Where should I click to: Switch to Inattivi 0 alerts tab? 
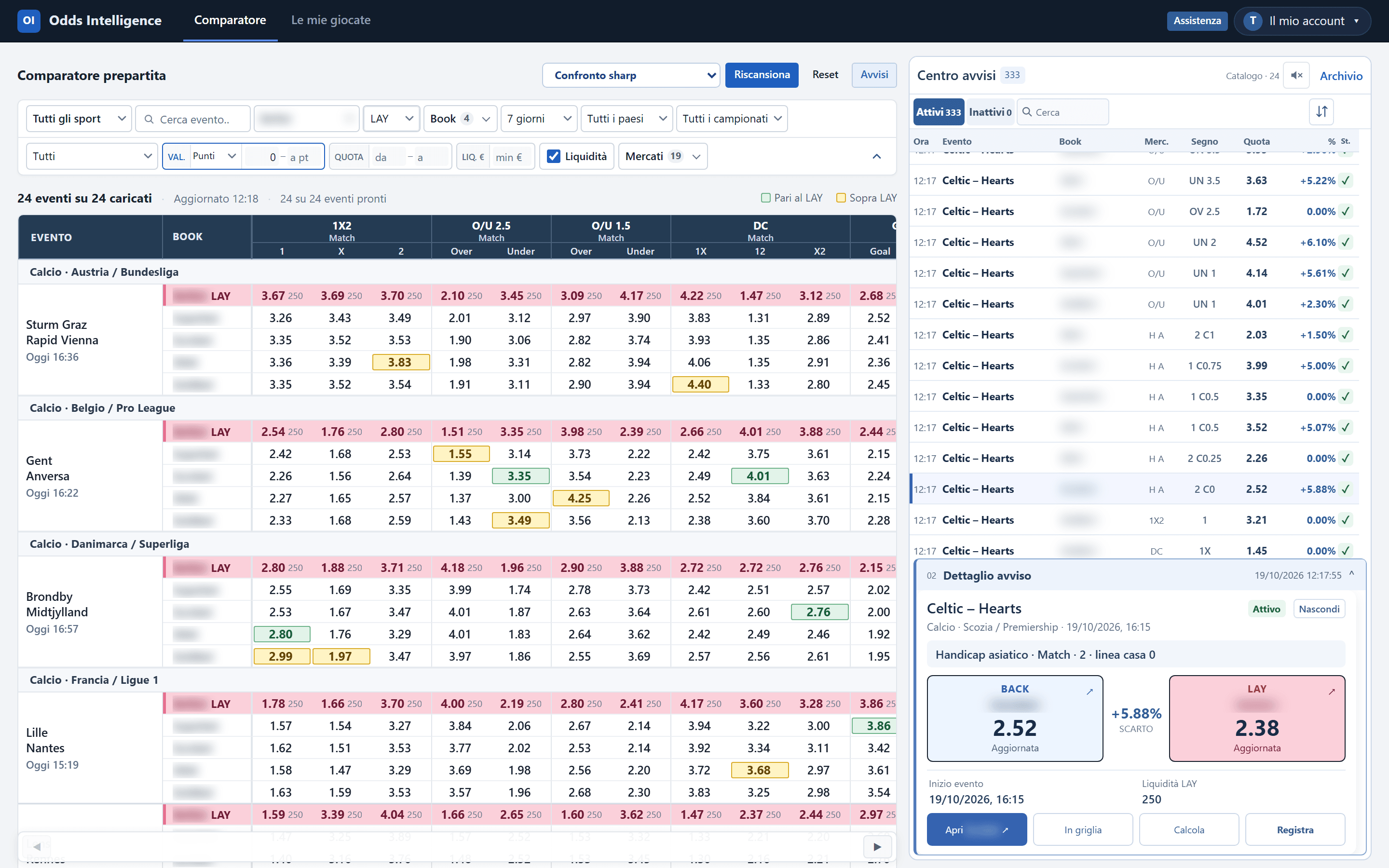[x=990, y=112]
